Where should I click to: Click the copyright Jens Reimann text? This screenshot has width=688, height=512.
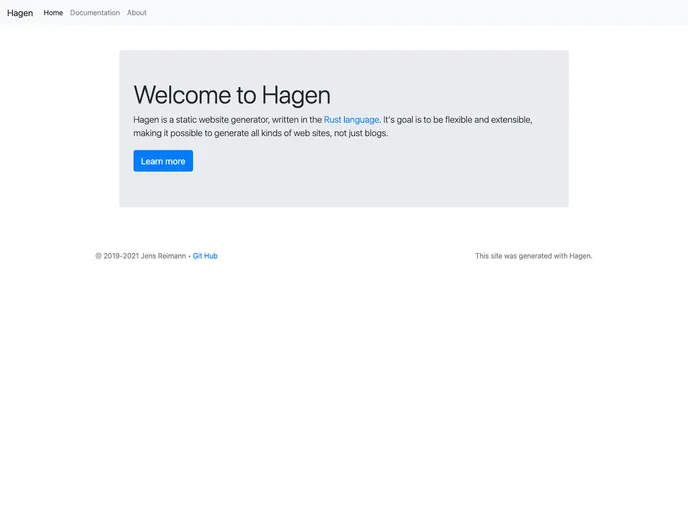point(140,256)
